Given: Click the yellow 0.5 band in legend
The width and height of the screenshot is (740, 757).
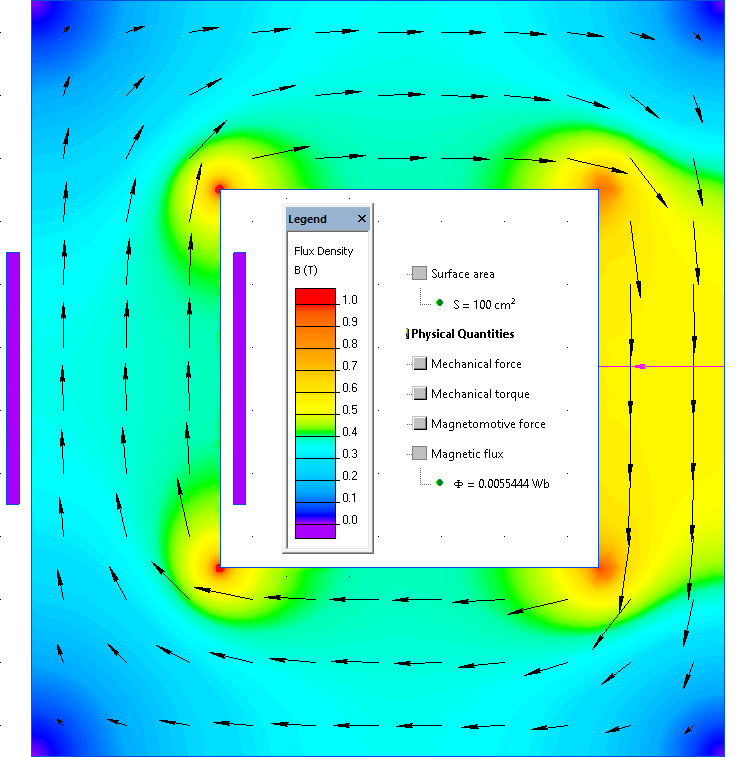Looking at the screenshot, I should 315,404.
